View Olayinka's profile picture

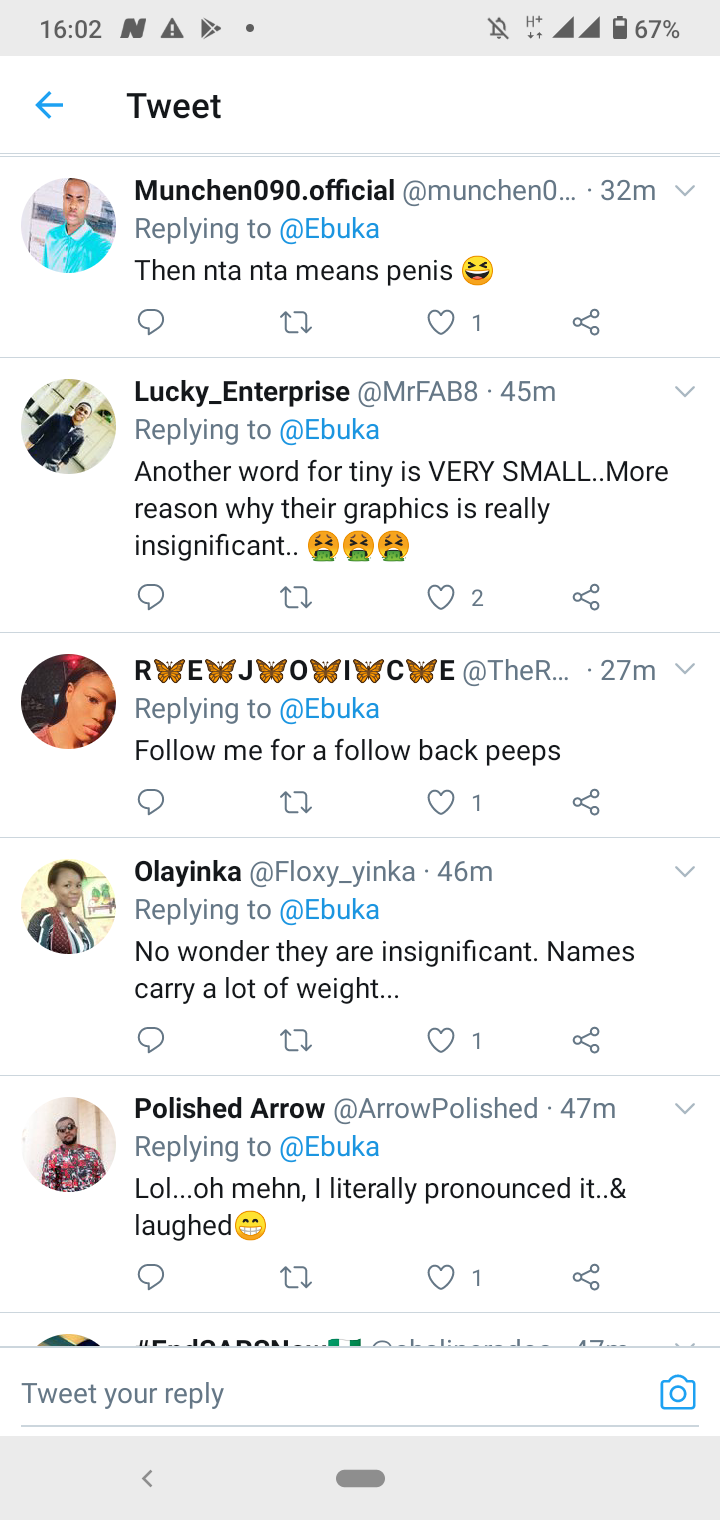[68, 906]
